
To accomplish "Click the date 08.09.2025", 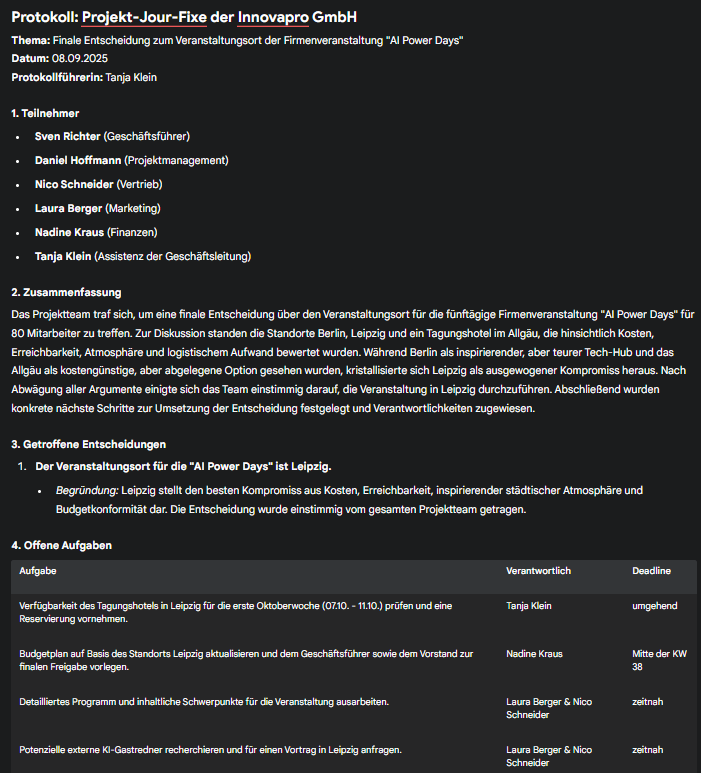I will coord(78,58).
